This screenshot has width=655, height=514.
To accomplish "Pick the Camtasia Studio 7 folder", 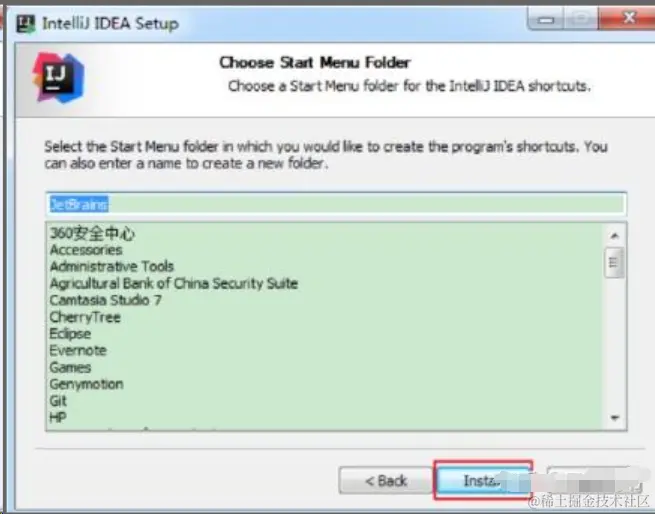I will click(105, 300).
